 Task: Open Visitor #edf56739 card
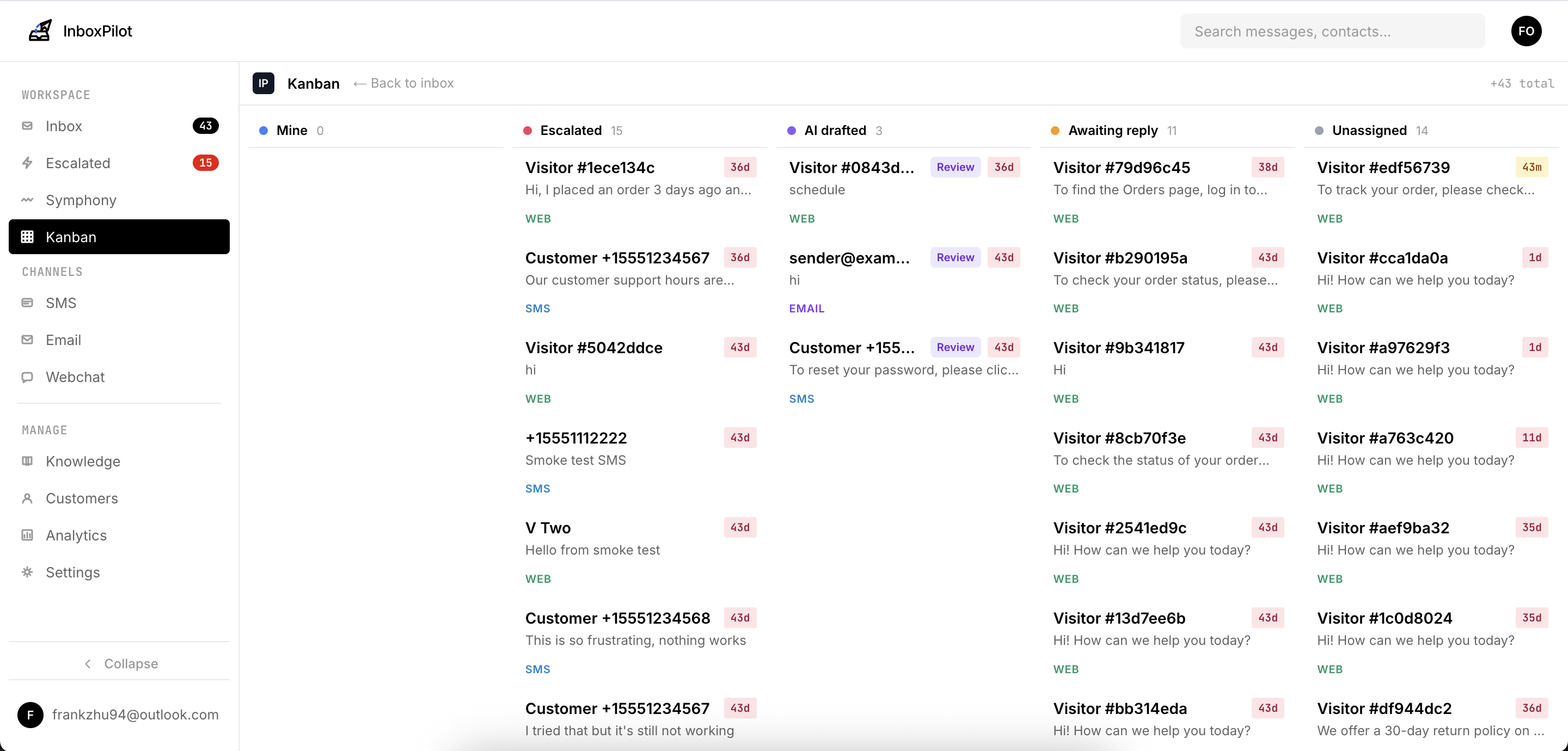(1431, 192)
